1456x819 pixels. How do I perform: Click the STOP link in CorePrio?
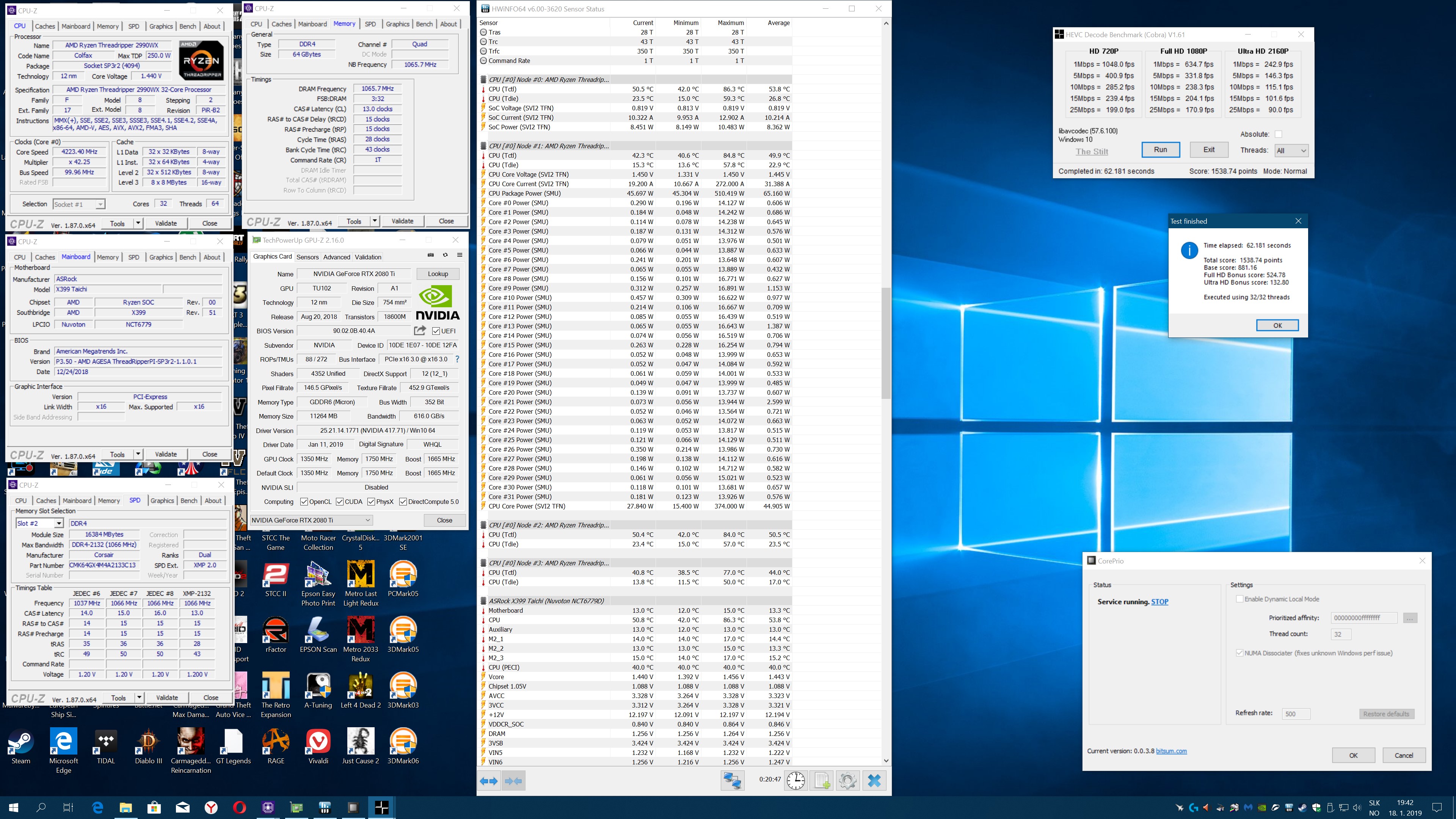tap(1160, 601)
